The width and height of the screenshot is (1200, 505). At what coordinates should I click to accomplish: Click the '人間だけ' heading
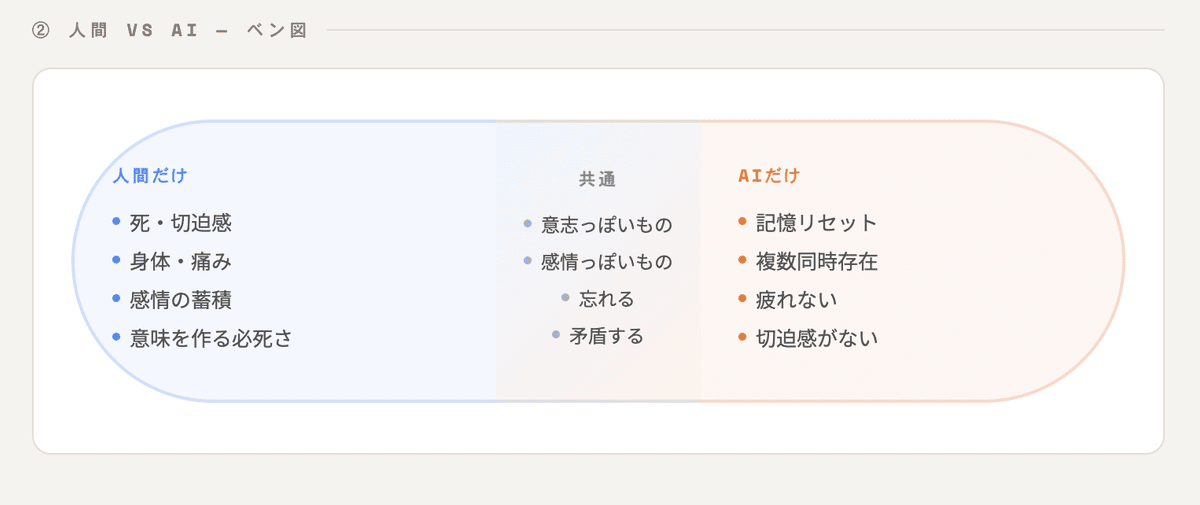tap(150, 175)
